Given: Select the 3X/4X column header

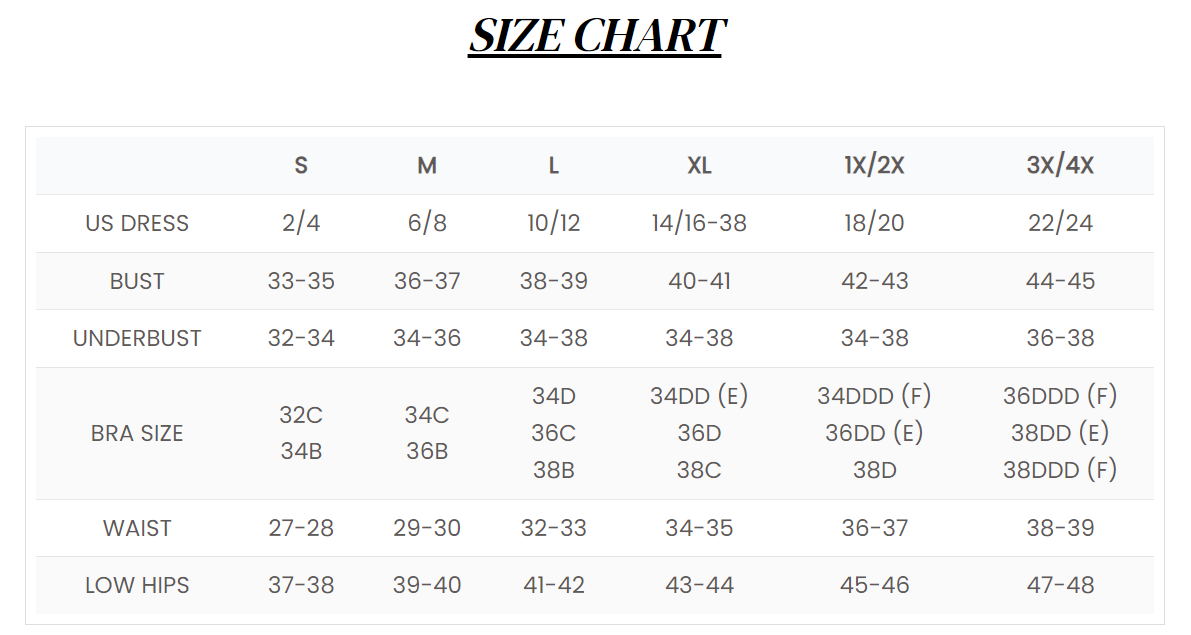Looking at the screenshot, I should pos(1060,166).
